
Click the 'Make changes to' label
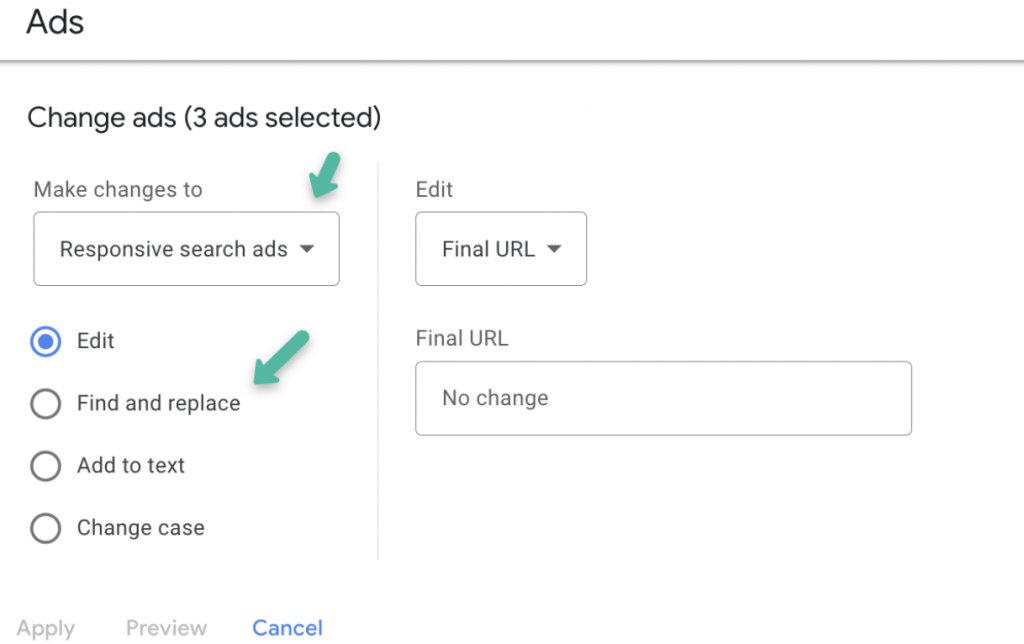pyautogui.click(x=118, y=190)
